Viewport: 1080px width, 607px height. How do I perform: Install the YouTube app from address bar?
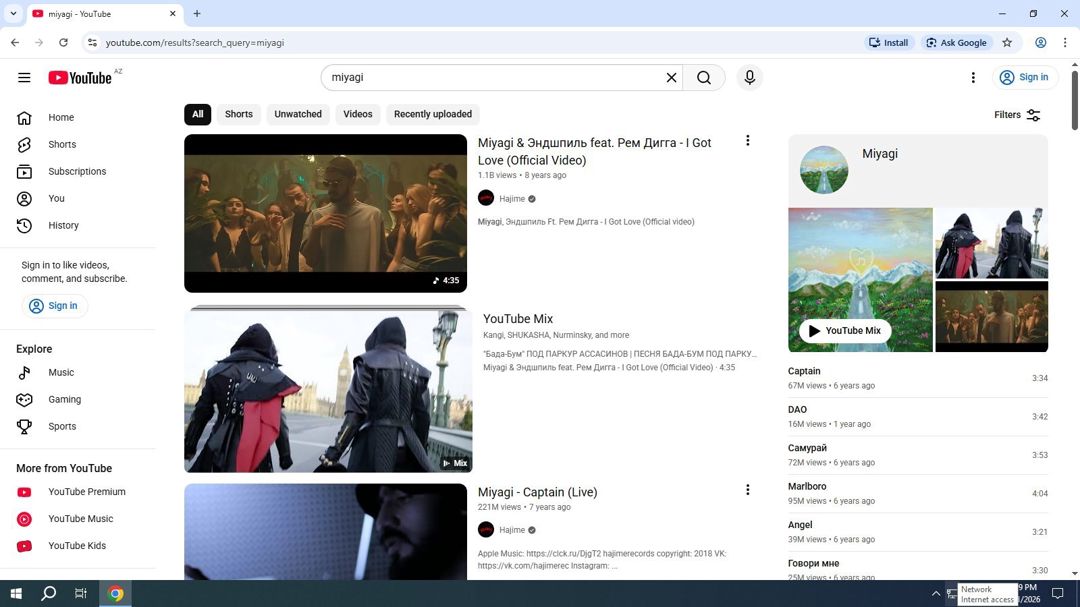pyautogui.click(x=889, y=43)
